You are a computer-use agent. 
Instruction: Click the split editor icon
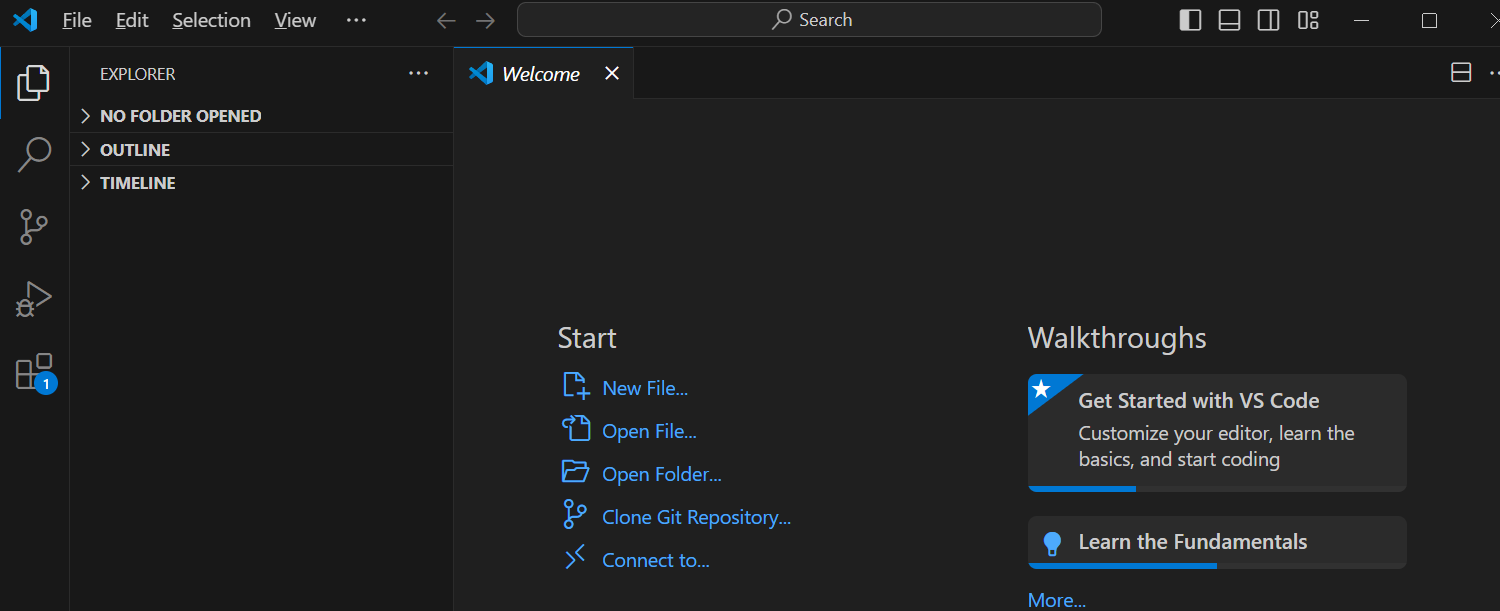pyautogui.click(x=1461, y=73)
